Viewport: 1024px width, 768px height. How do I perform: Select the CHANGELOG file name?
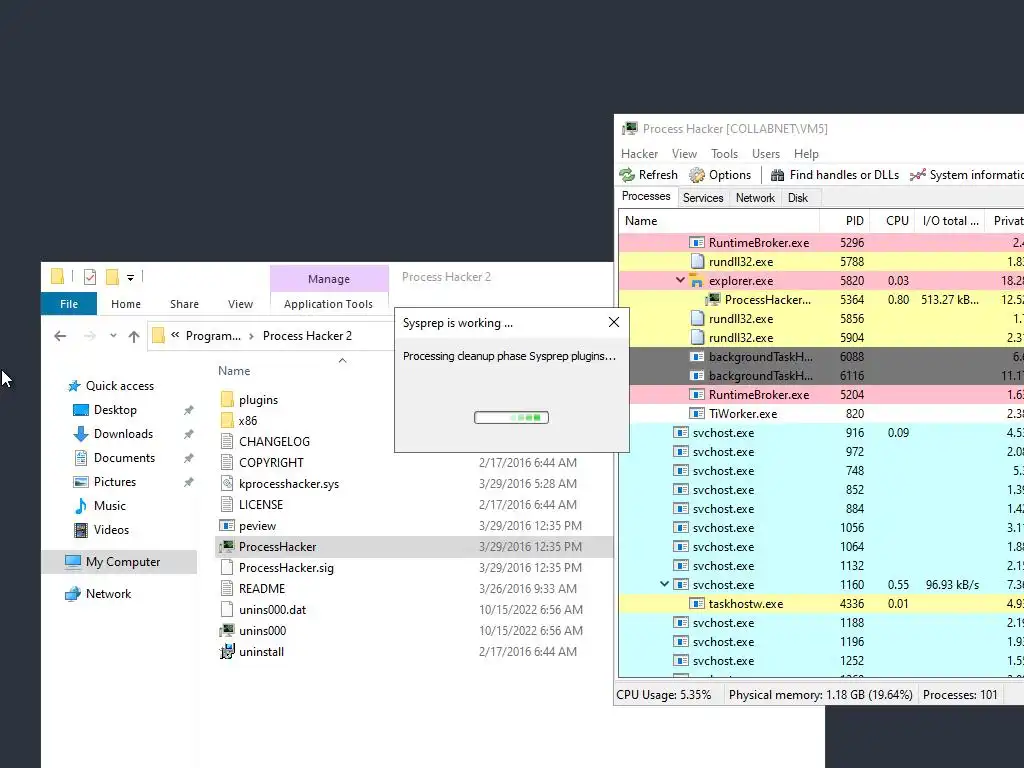[274, 441]
